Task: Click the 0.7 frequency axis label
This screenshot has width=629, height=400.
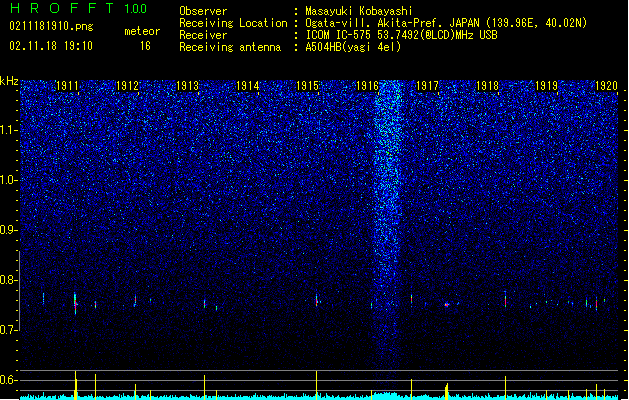Action: 9,330
